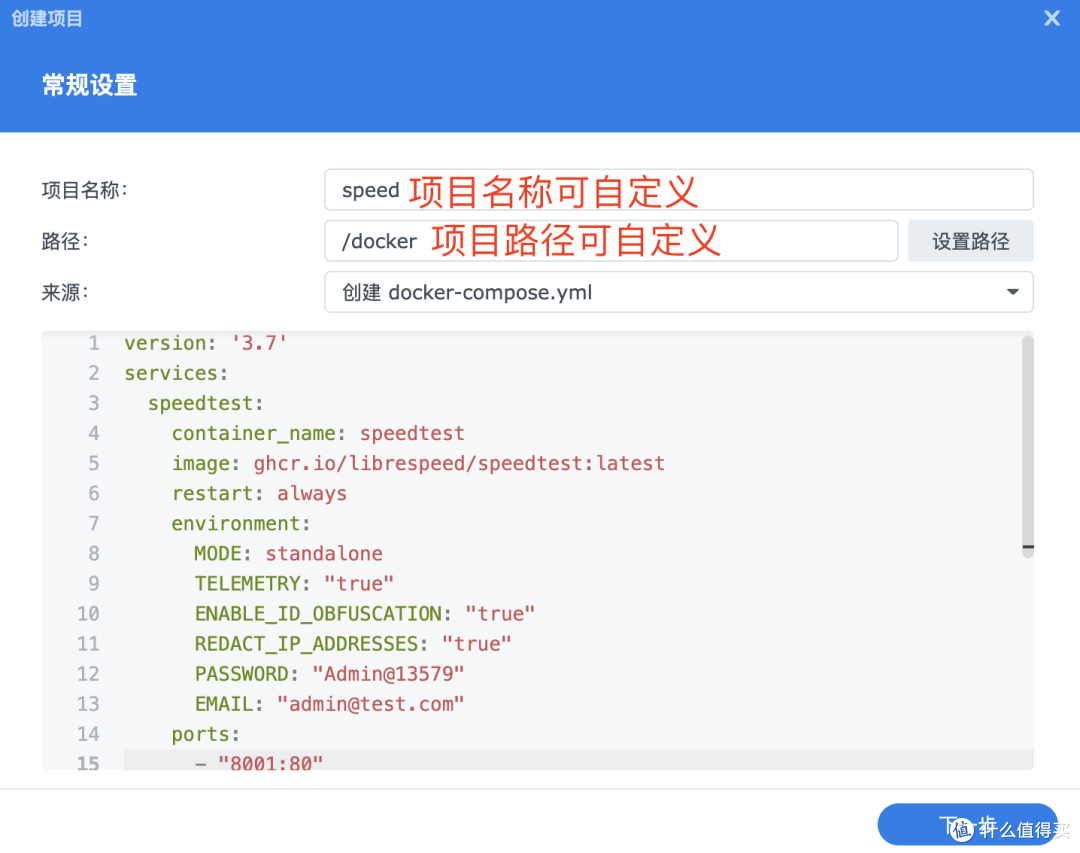
Task: Click the "8001:80" port mapping line
Action: (259, 763)
